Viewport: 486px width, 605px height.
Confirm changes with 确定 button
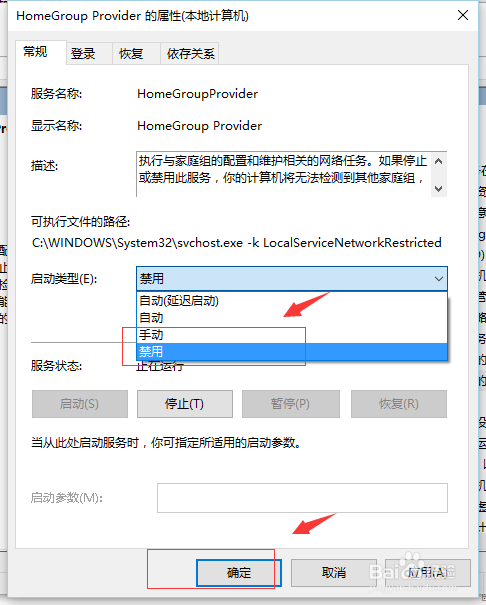coord(239,573)
